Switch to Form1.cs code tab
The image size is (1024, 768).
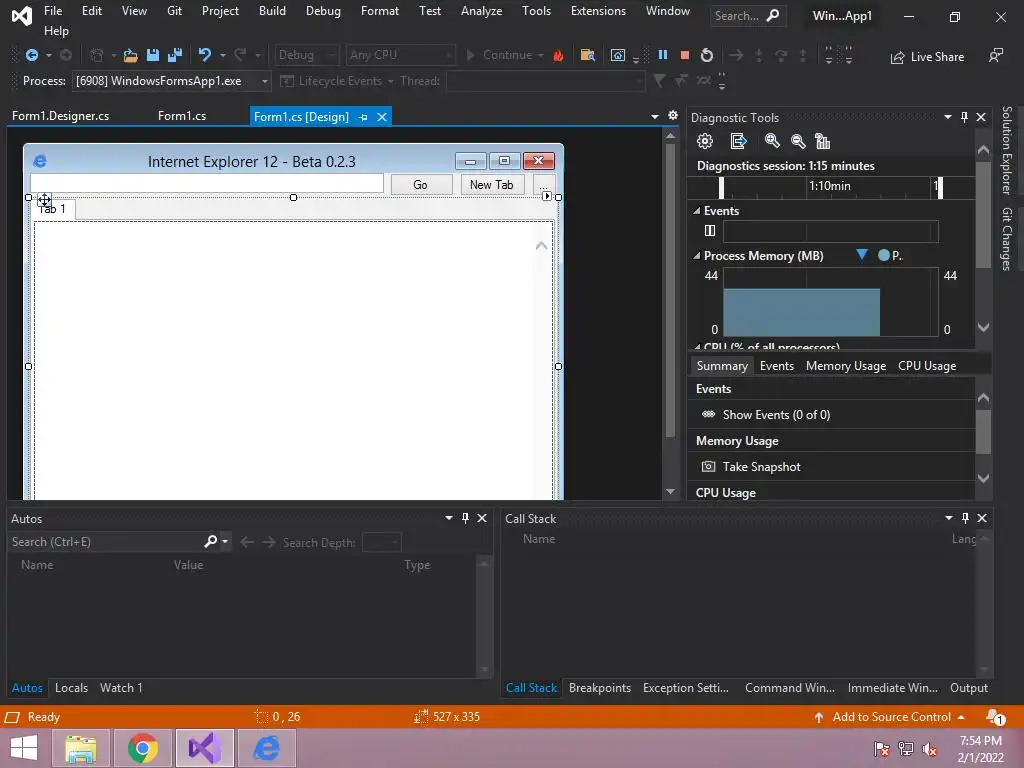click(182, 116)
